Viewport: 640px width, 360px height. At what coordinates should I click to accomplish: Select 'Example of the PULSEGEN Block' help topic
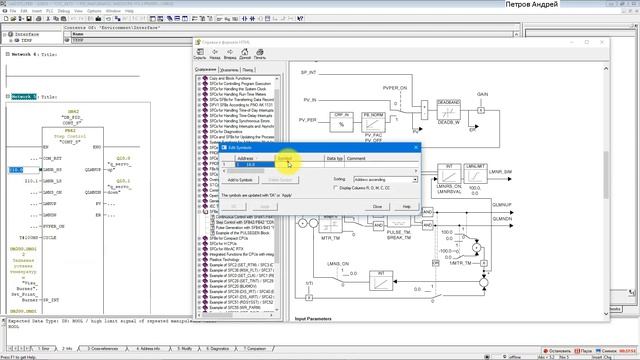(242, 233)
